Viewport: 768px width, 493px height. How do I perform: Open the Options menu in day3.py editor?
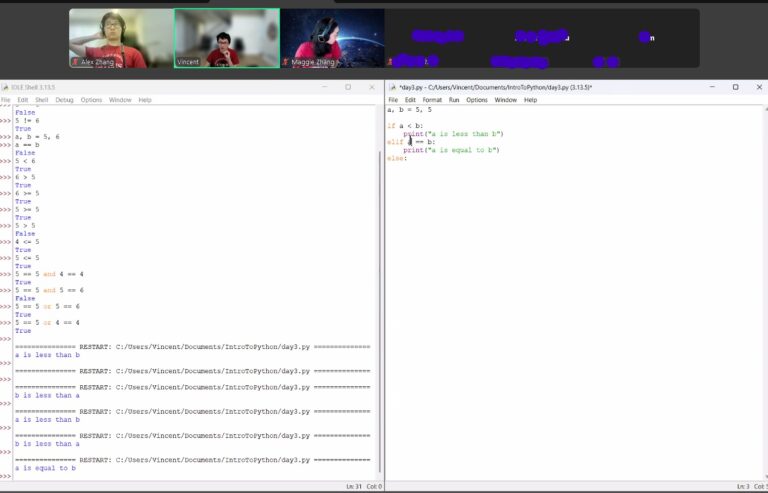(477, 100)
